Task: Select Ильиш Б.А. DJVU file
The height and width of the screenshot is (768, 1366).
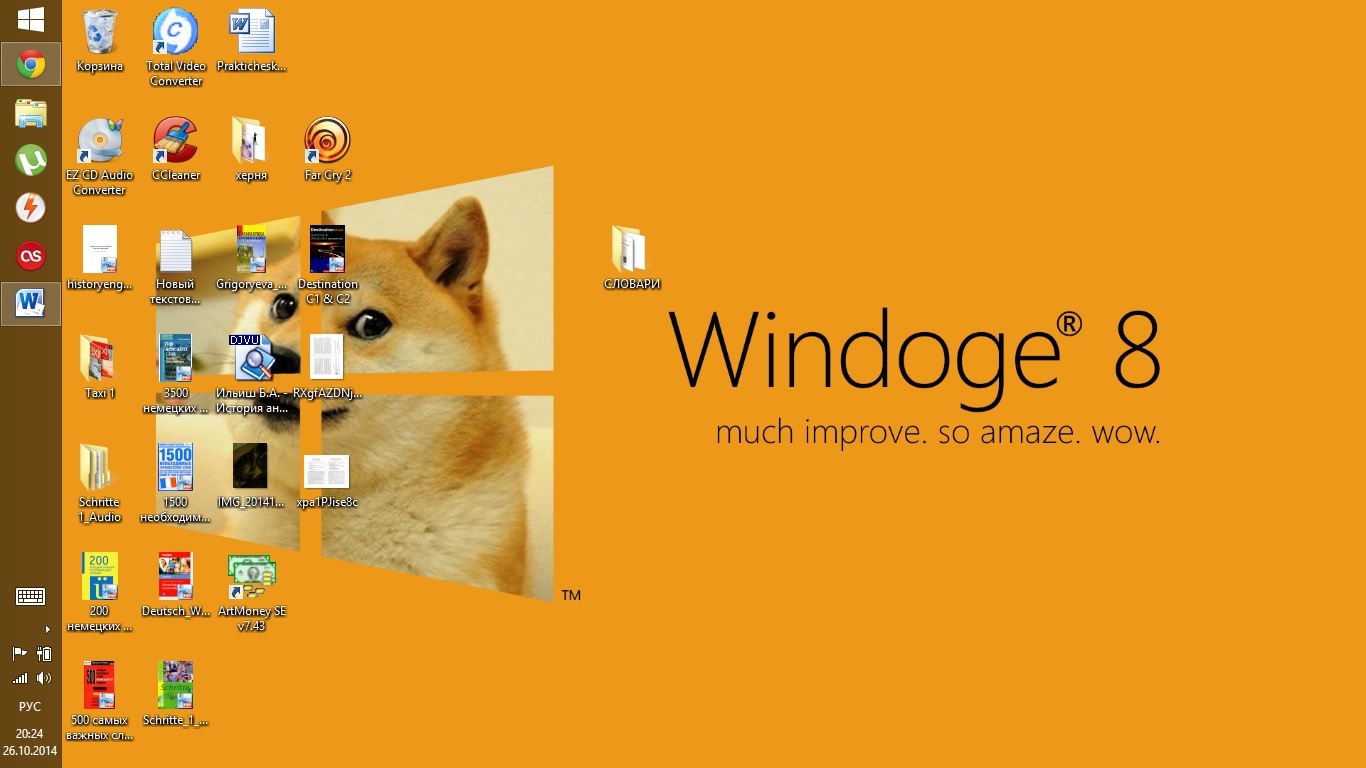Action: [252, 374]
